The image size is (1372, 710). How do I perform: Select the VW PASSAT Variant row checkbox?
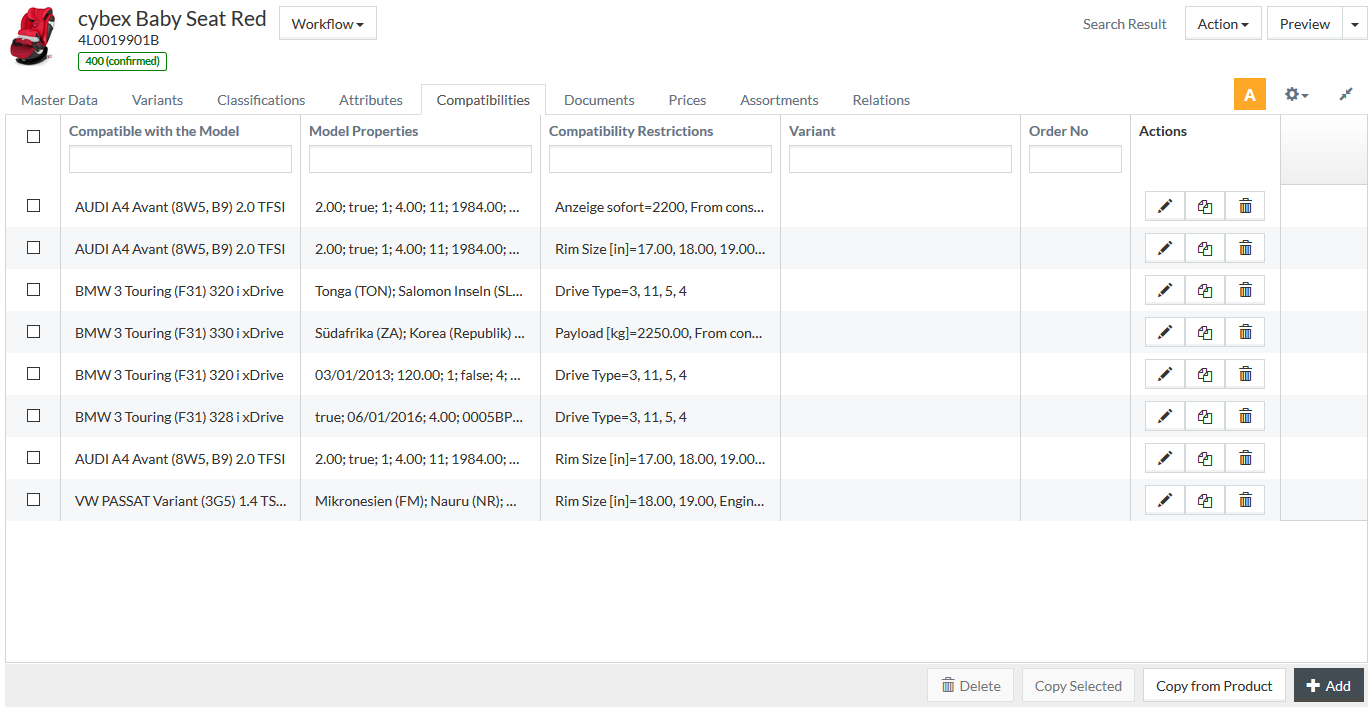(x=33, y=500)
